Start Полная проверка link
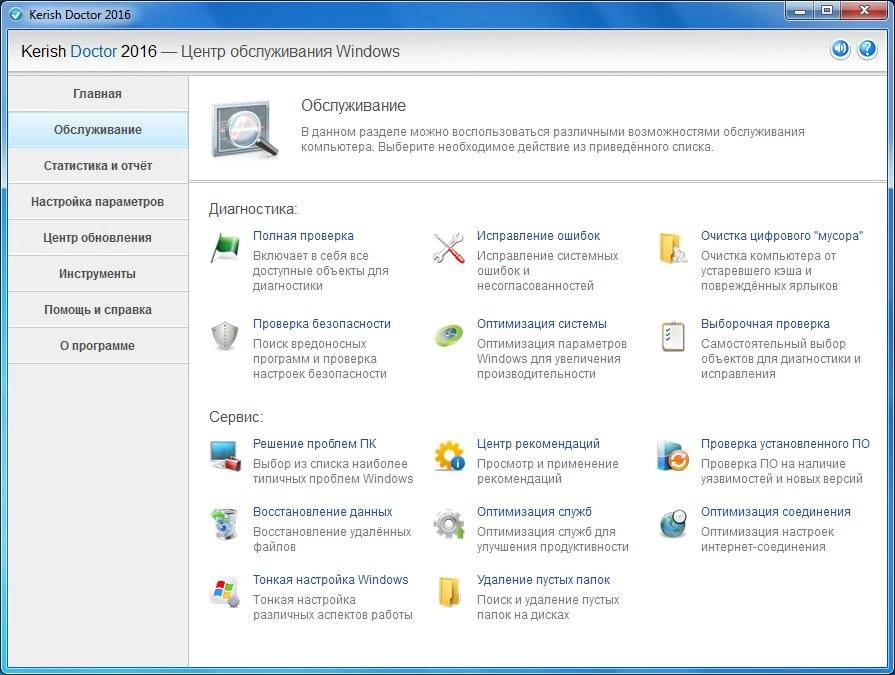 tap(303, 236)
